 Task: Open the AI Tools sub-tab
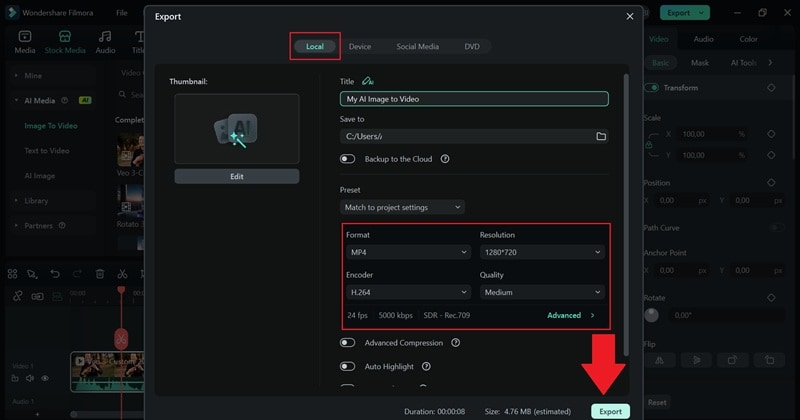pos(743,63)
